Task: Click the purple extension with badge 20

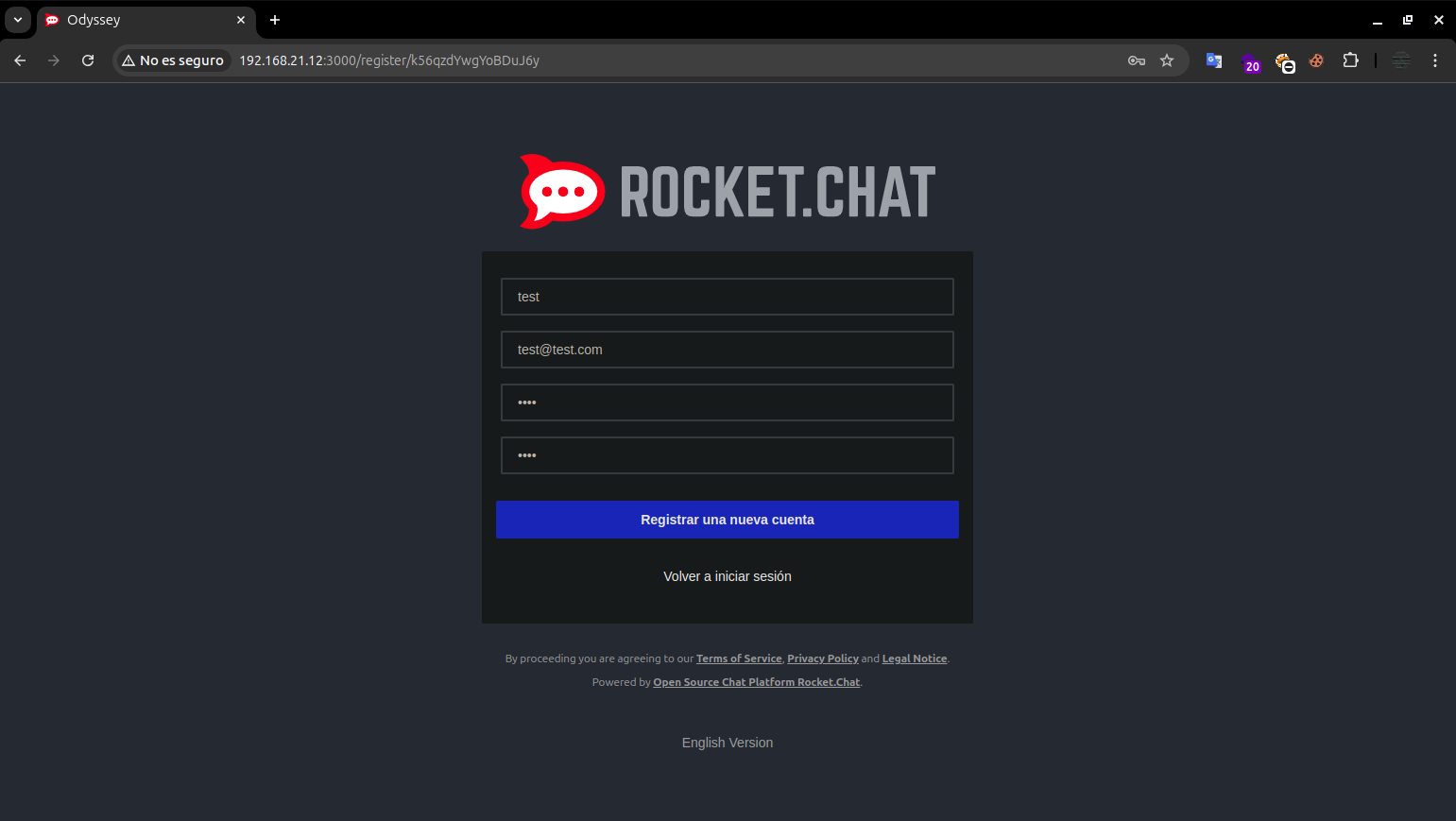Action: coord(1250,62)
